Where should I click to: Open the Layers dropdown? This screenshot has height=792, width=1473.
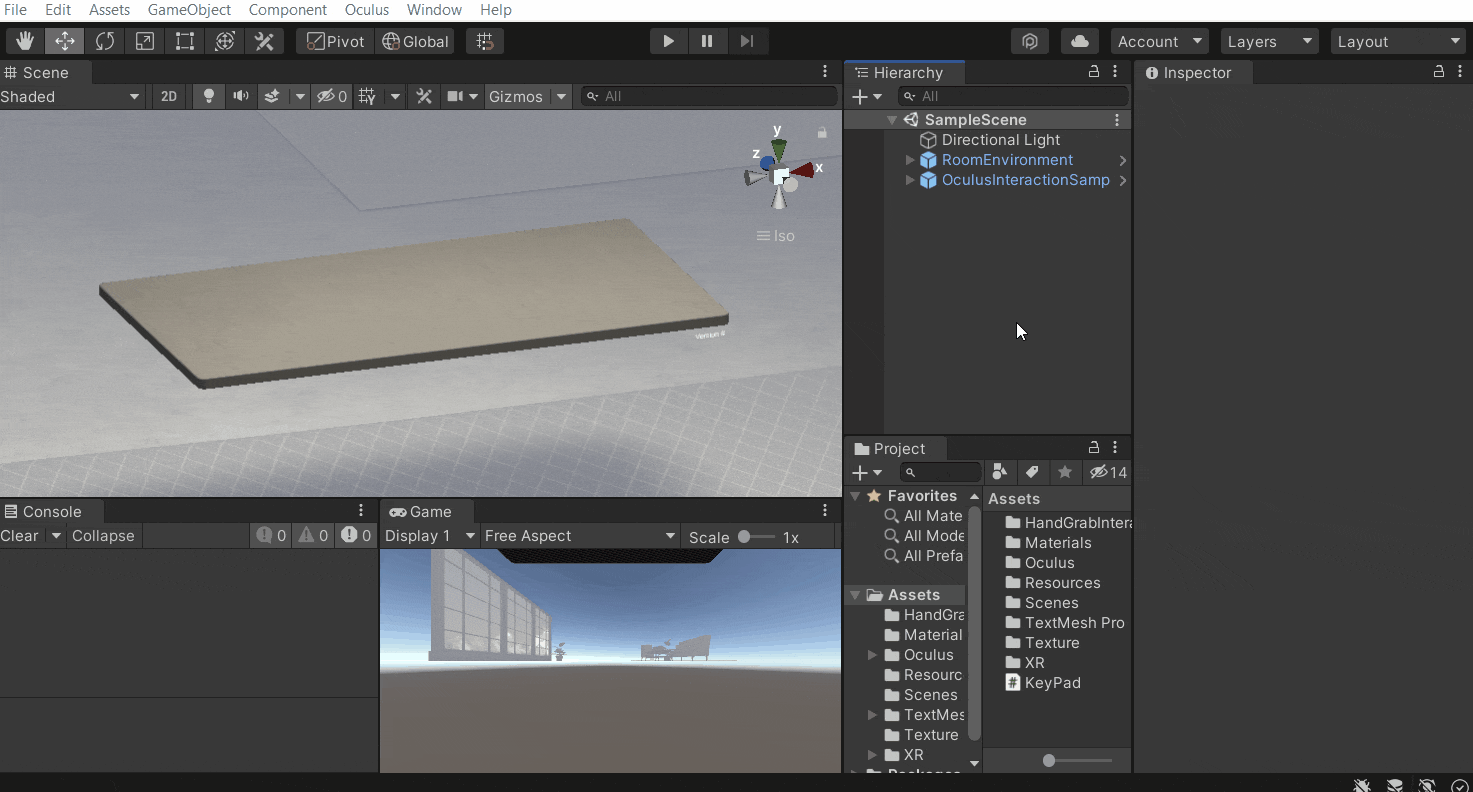coord(1270,41)
